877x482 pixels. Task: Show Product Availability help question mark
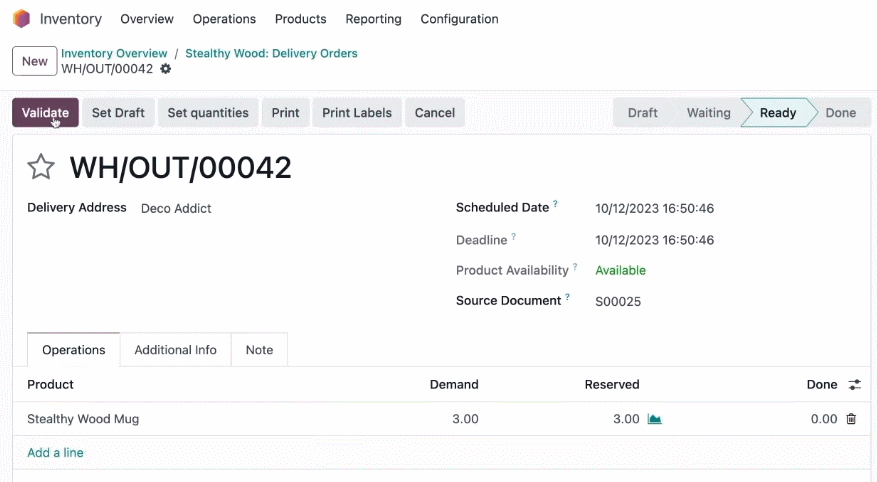(x=575, y=266)
